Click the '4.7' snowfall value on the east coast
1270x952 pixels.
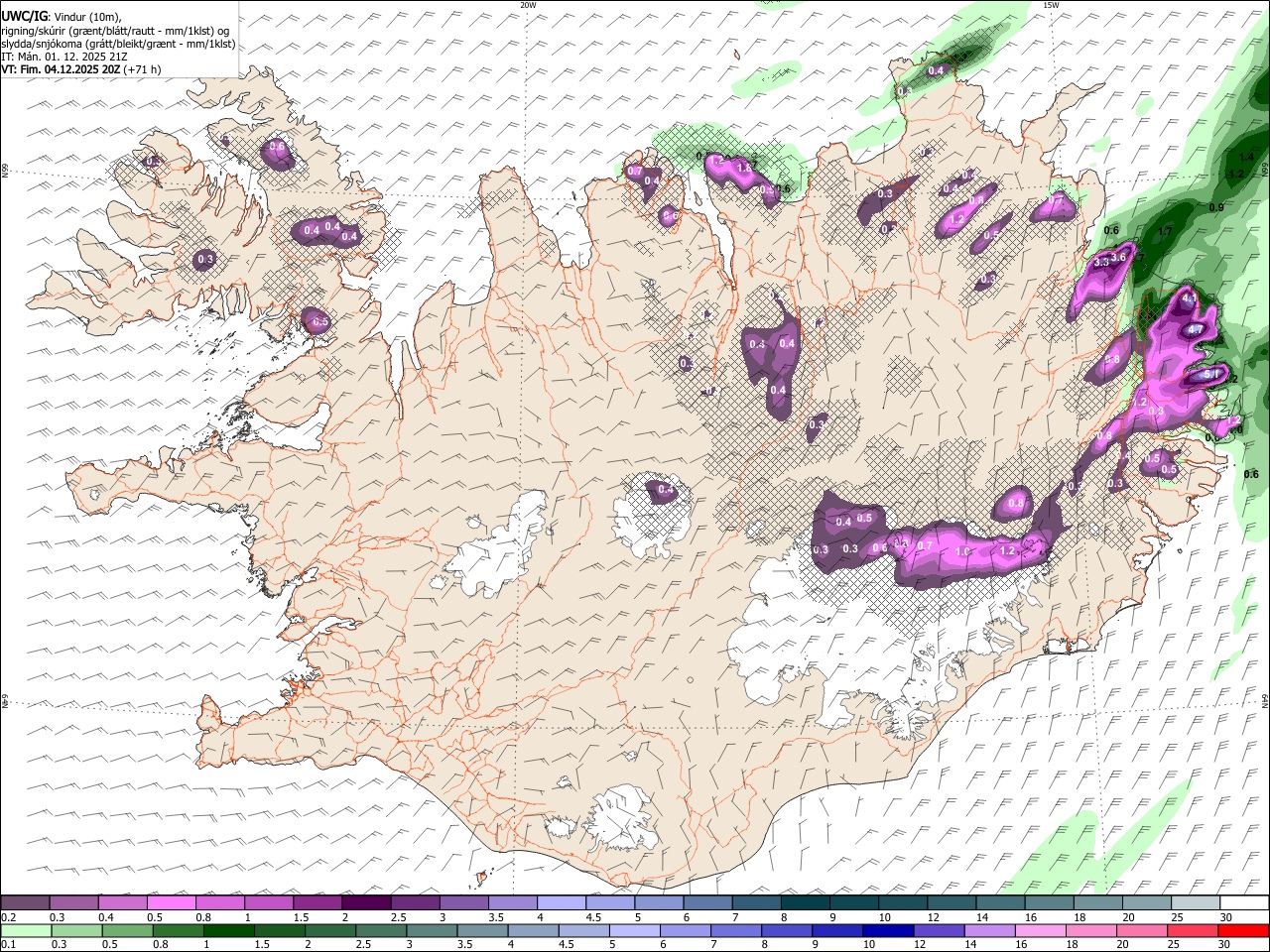tap(1196, 329)
